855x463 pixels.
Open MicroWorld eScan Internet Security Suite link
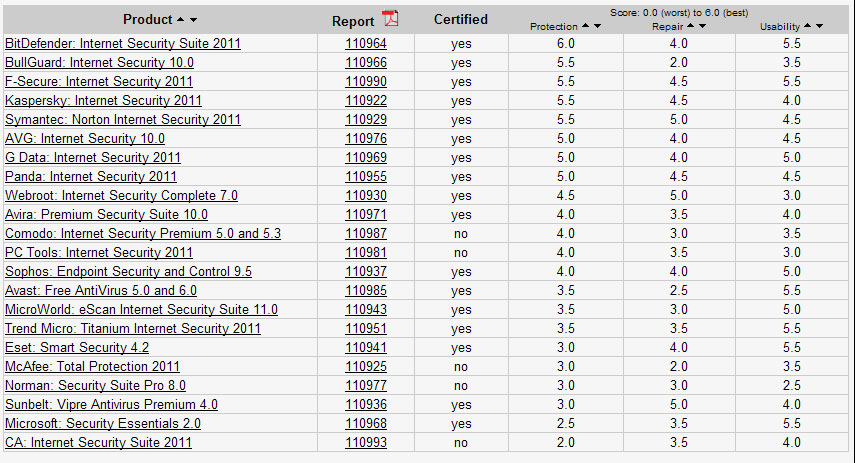[141, 310]
